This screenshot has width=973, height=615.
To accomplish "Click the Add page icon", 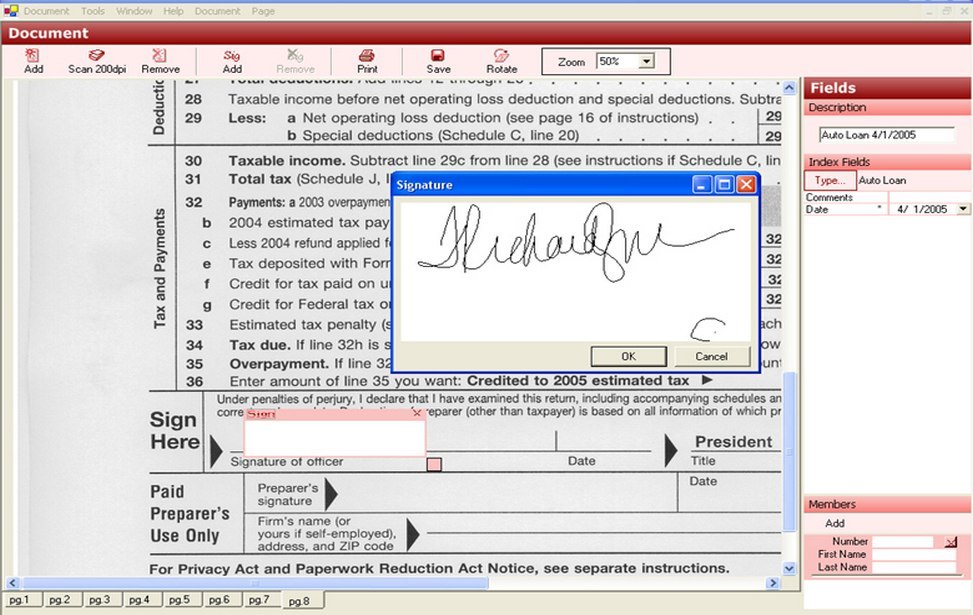I will point(33,61).
